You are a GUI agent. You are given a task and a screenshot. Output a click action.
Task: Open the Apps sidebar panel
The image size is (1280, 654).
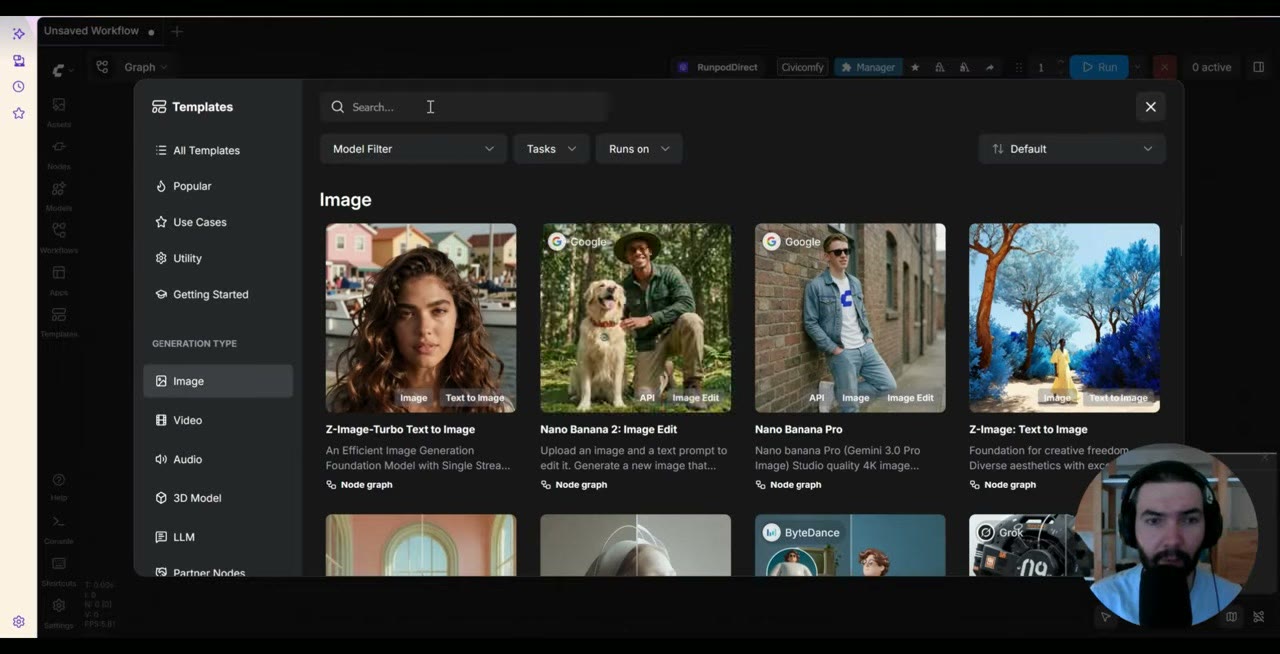[x=59, y=280]
